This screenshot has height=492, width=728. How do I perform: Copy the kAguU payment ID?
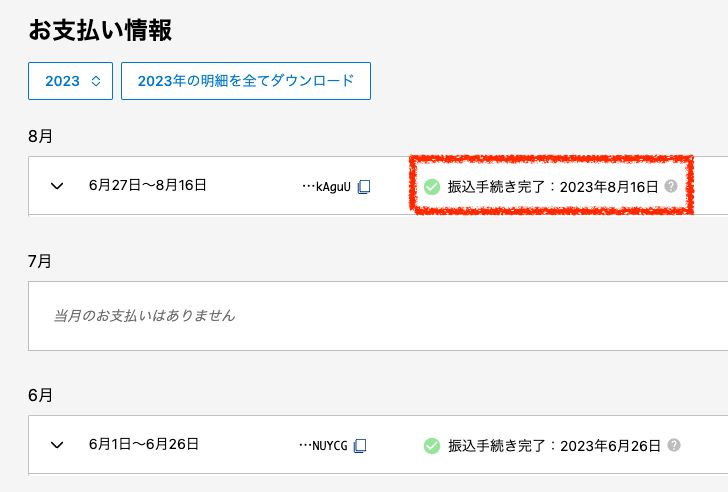[x=364, y=187]
